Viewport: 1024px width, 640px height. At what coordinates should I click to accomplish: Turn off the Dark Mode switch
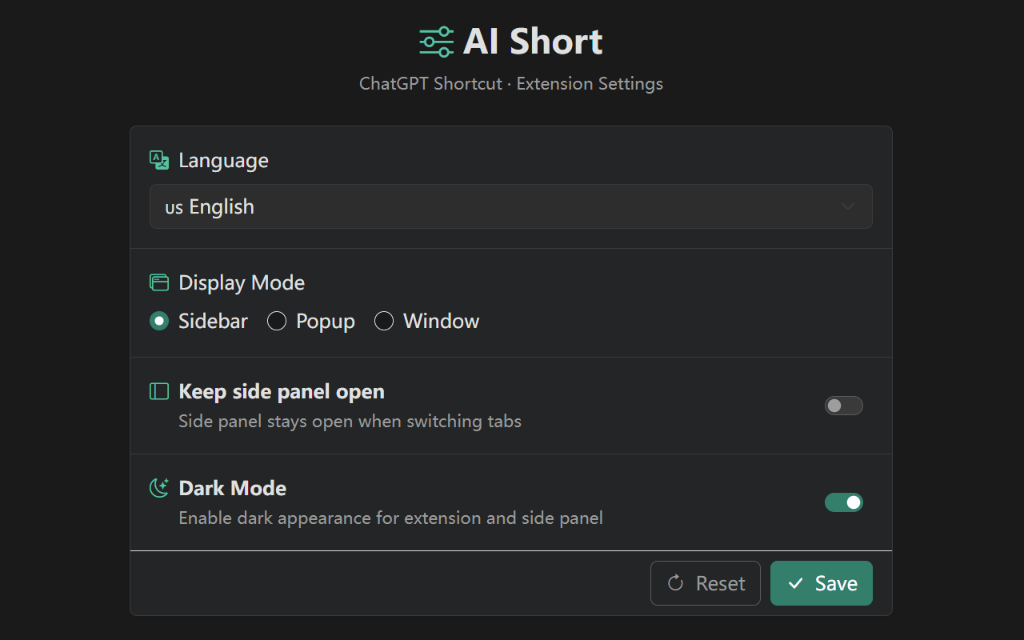[x=843, y=502]
